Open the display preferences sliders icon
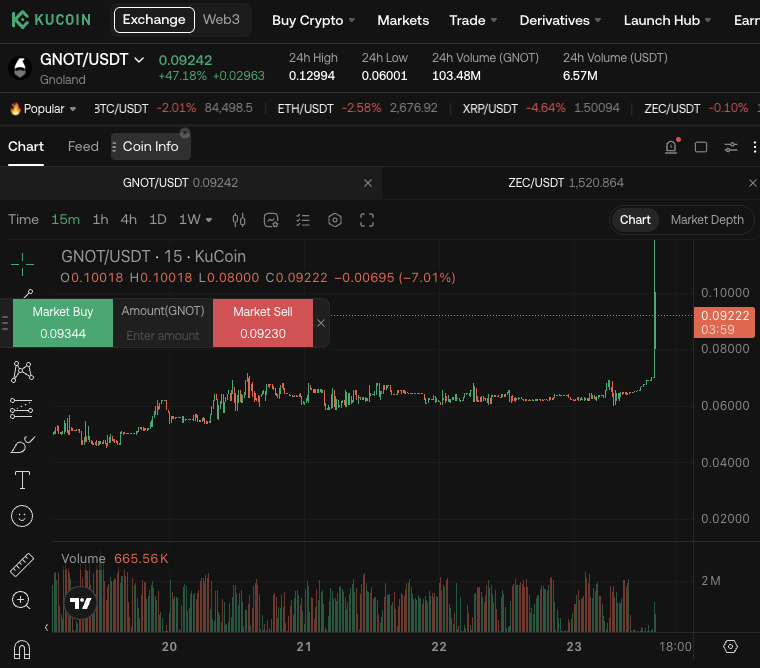 (731, 147)
